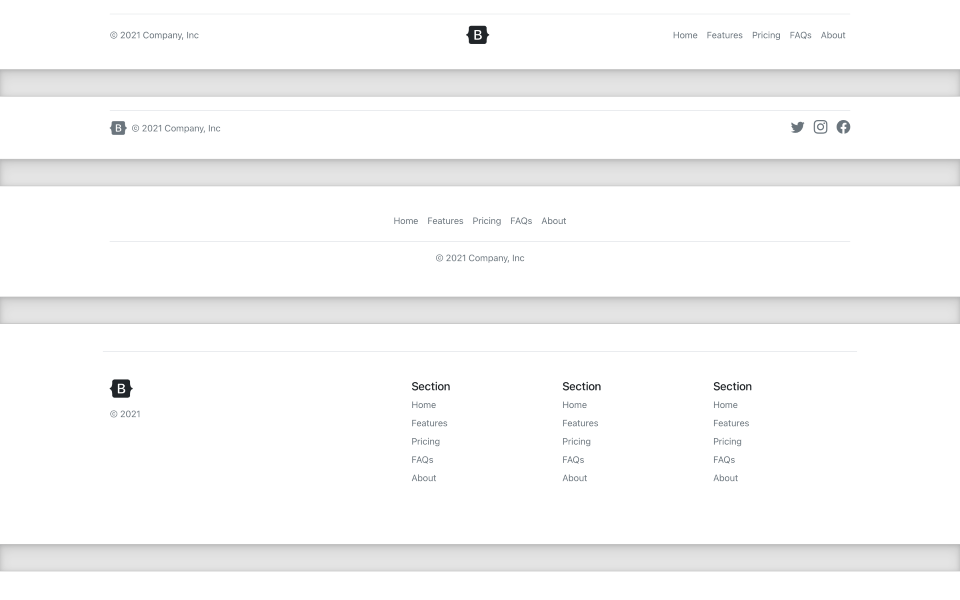
Task: Click Home in the centered footer menu
Action: (406, 221)
